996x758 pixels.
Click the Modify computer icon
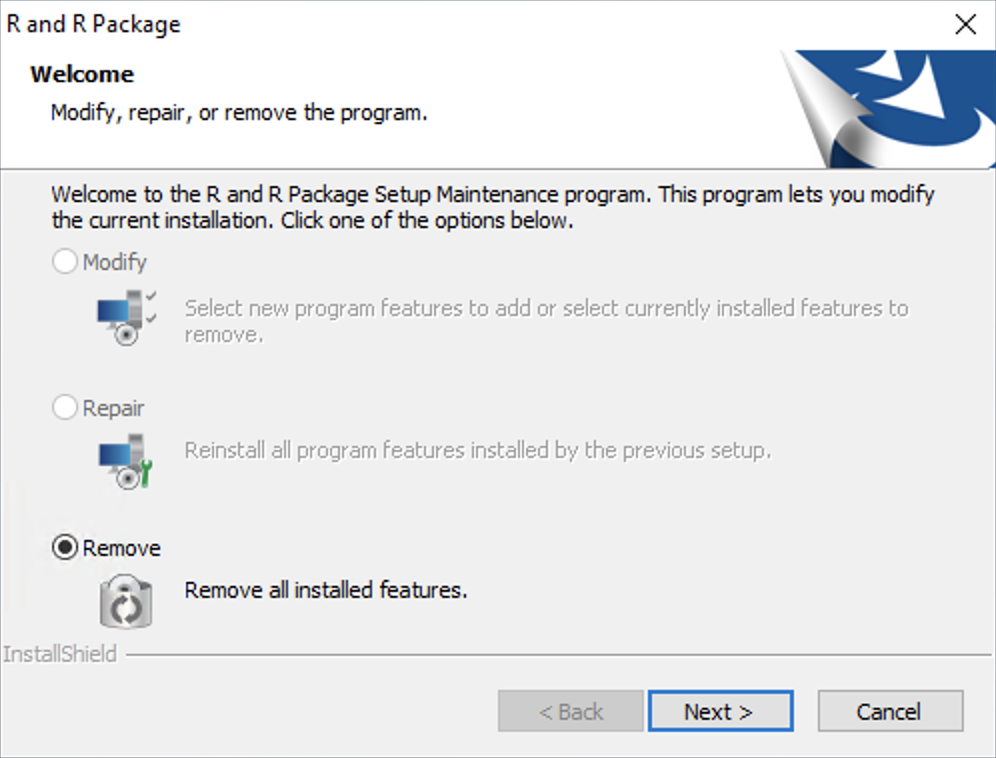pyautogui.click(x=126, y=318)
